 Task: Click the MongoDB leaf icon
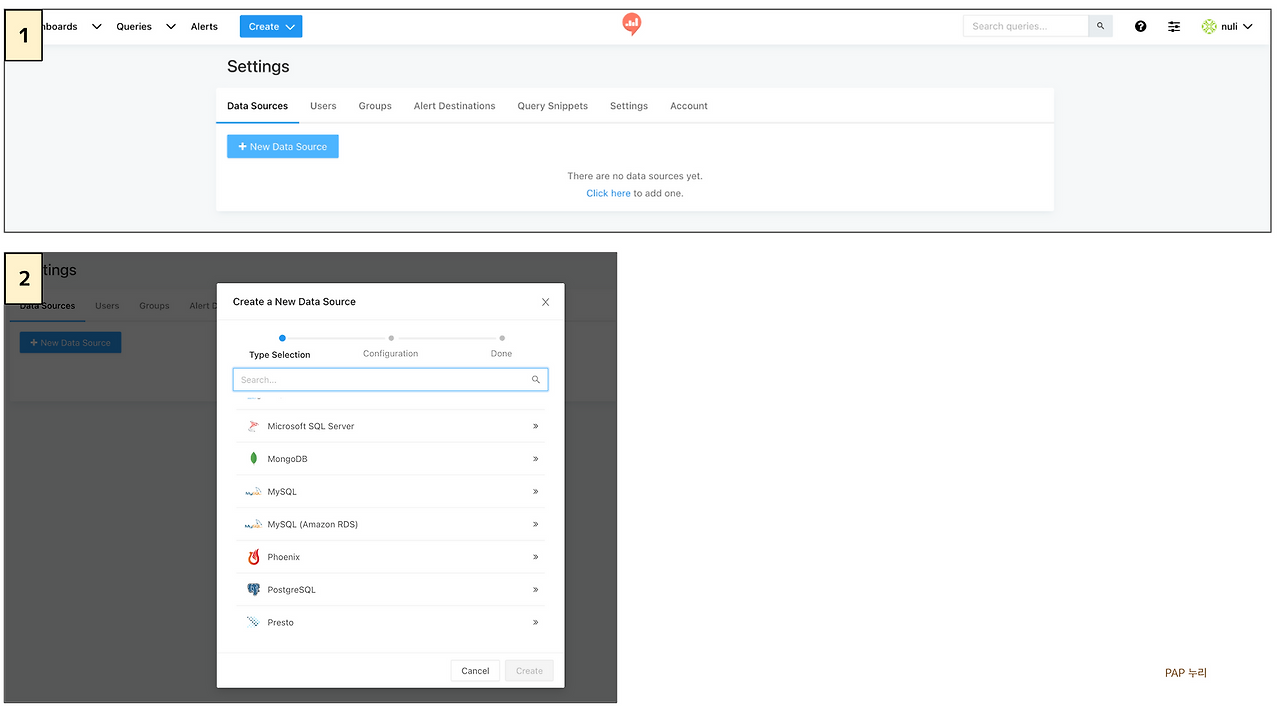click(x=254, y=459)
